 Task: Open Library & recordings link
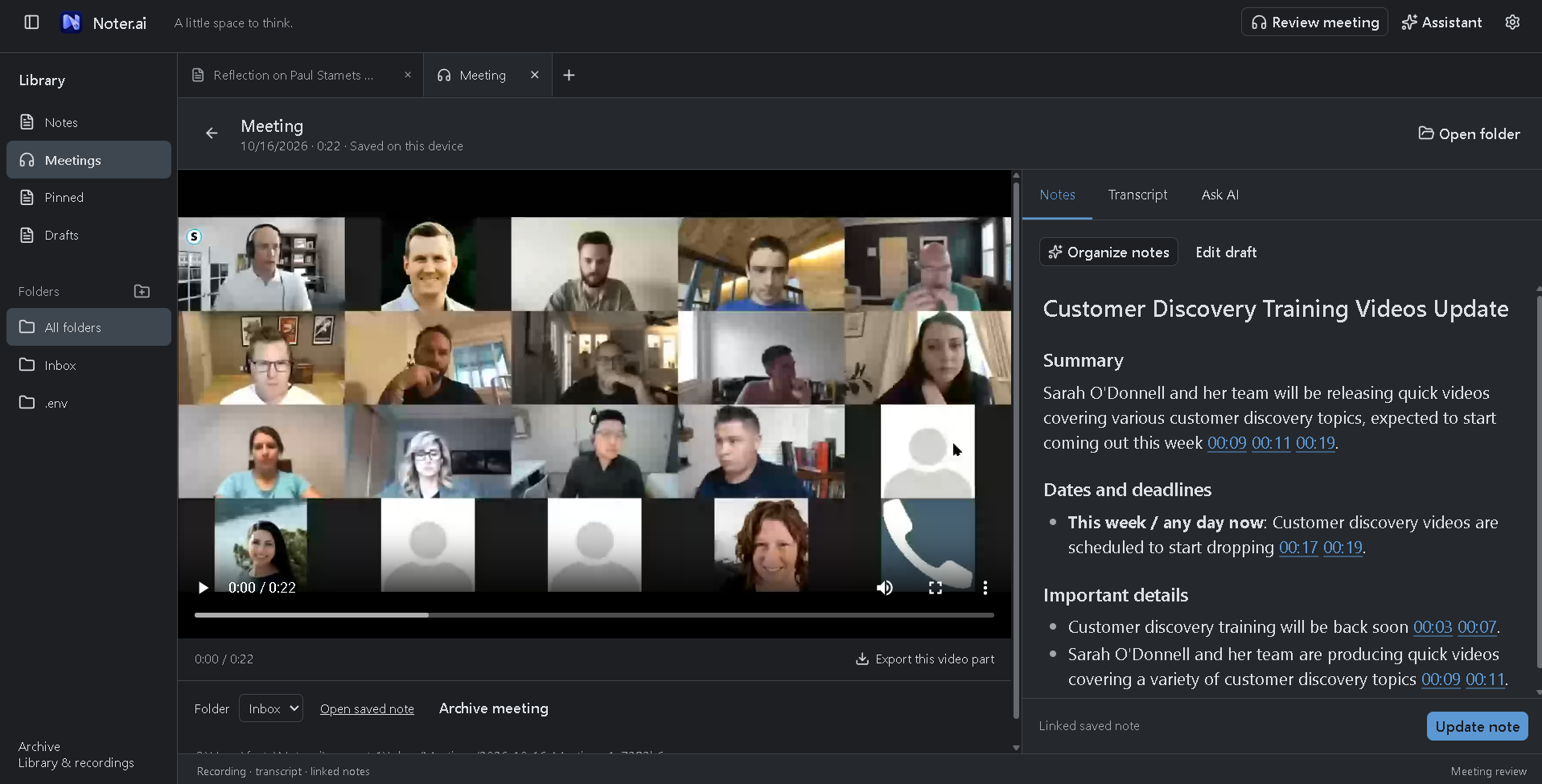pyautogui.click(x=76, y=762)
